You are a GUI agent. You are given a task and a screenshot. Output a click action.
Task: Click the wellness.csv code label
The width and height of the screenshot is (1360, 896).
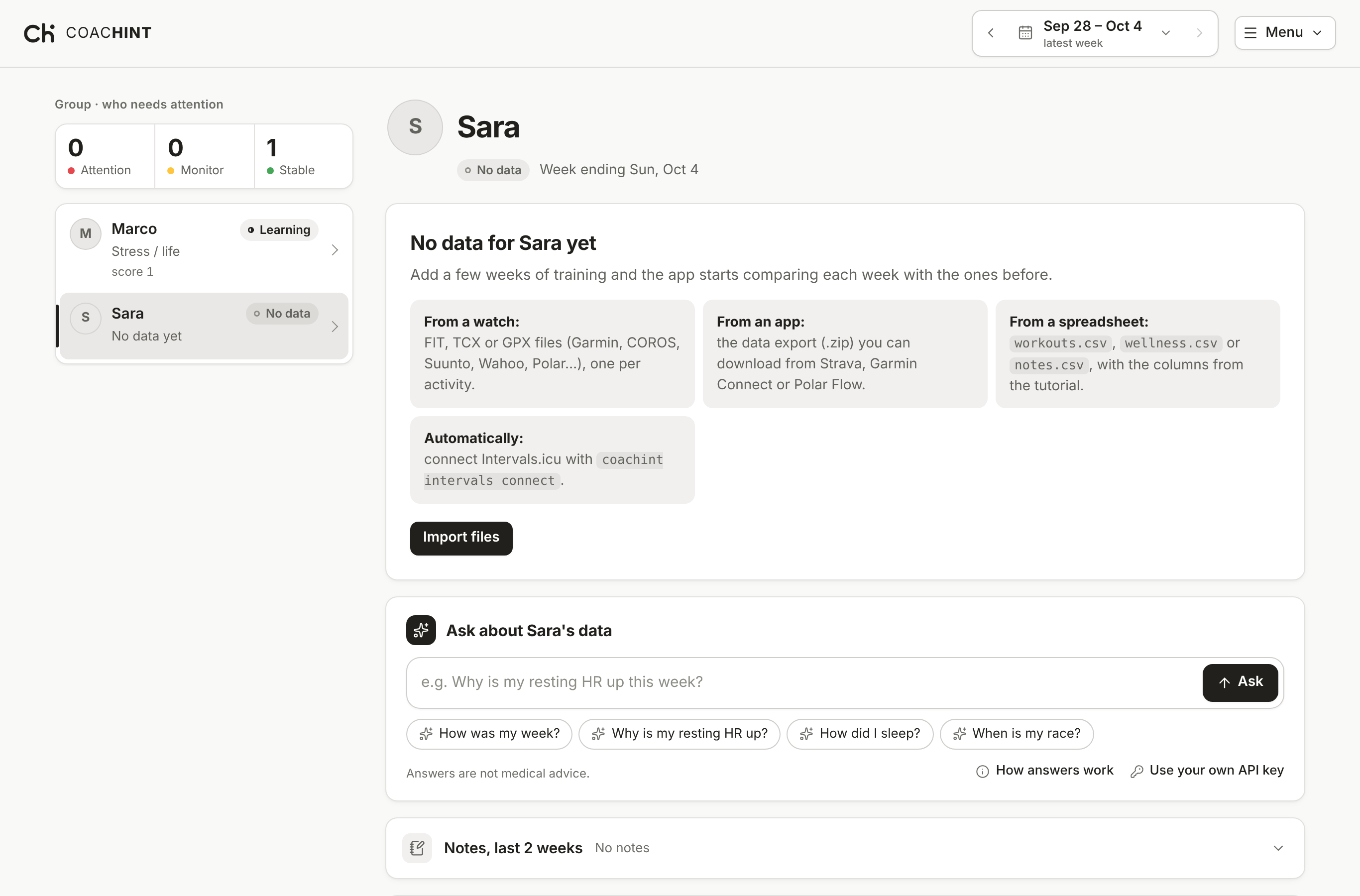pos(1171,343)
